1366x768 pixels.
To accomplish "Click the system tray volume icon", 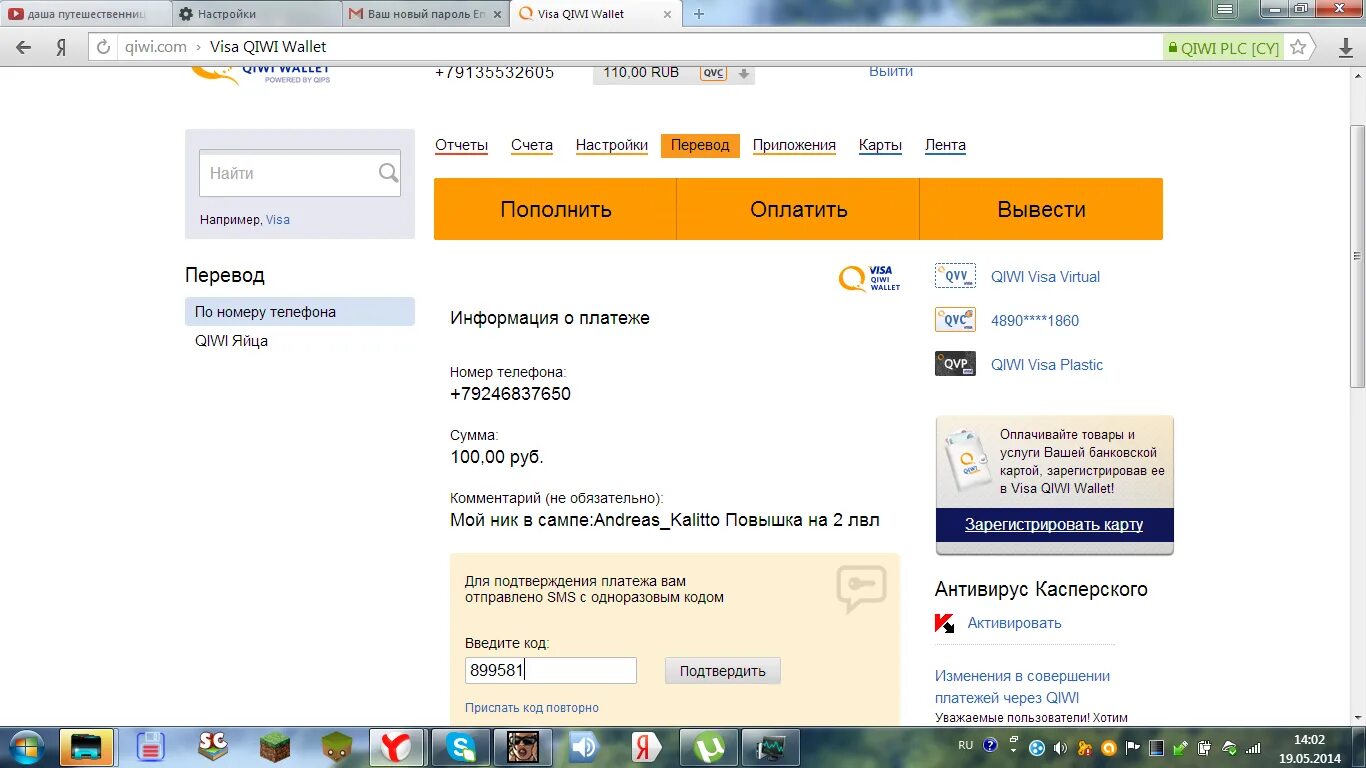I will 1060,747.
